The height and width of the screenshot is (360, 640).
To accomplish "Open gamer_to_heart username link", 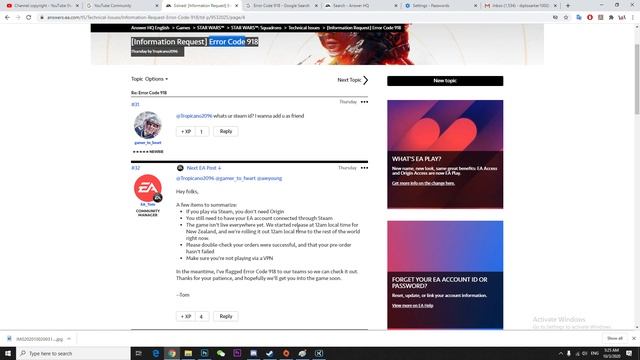I will click(x=148, y=142).
